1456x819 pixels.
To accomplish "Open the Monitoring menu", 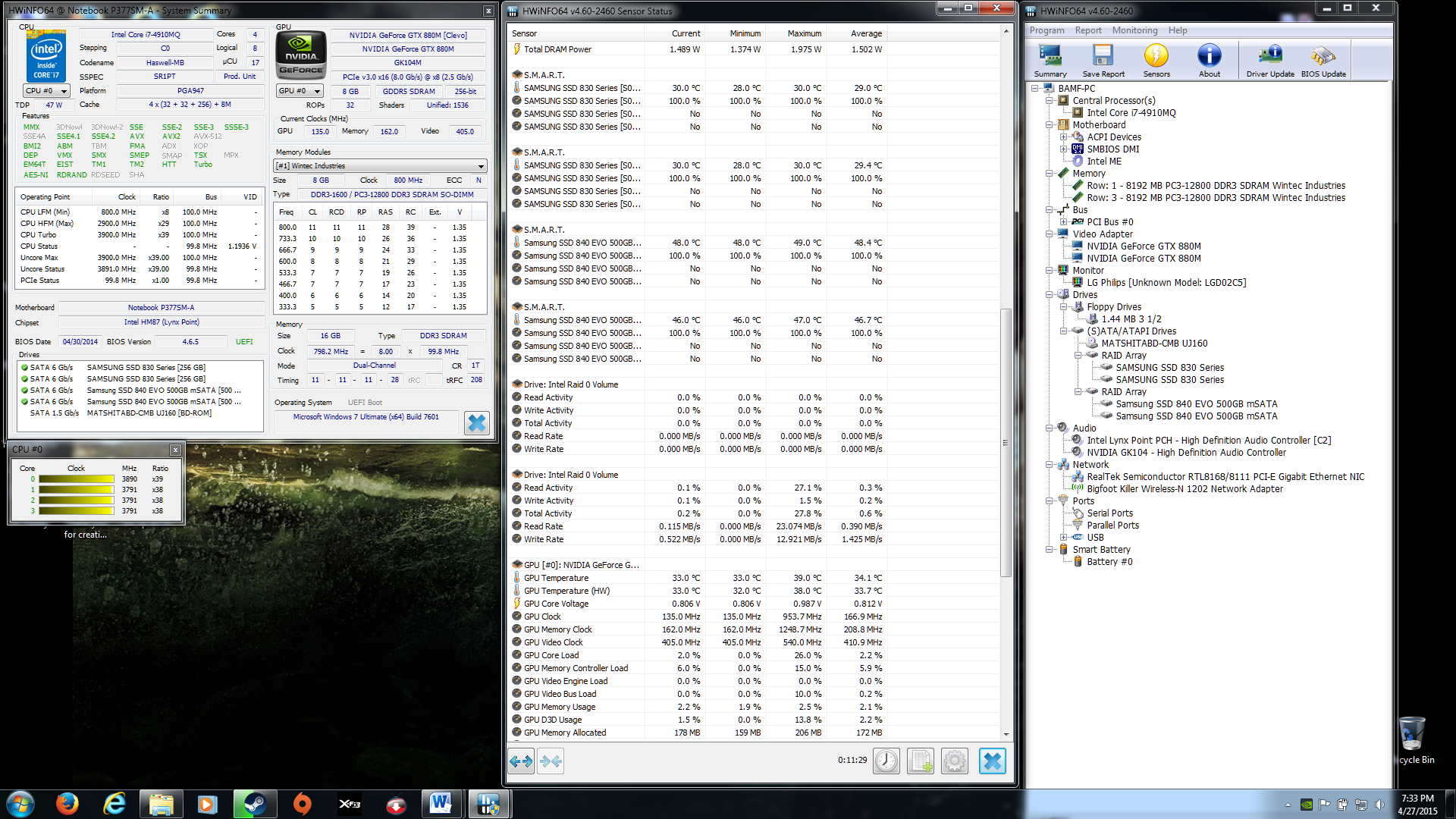I will point(1134,30).
